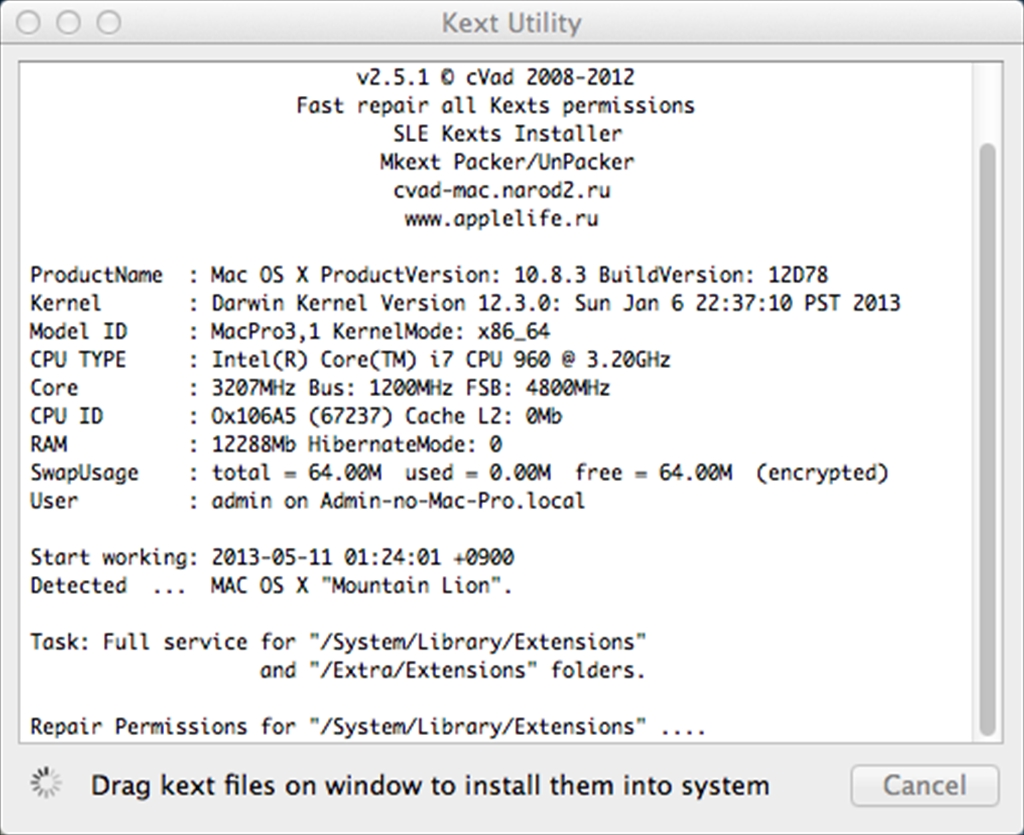
Task: Cancel the running kext repair
Action: pos(924,785)
